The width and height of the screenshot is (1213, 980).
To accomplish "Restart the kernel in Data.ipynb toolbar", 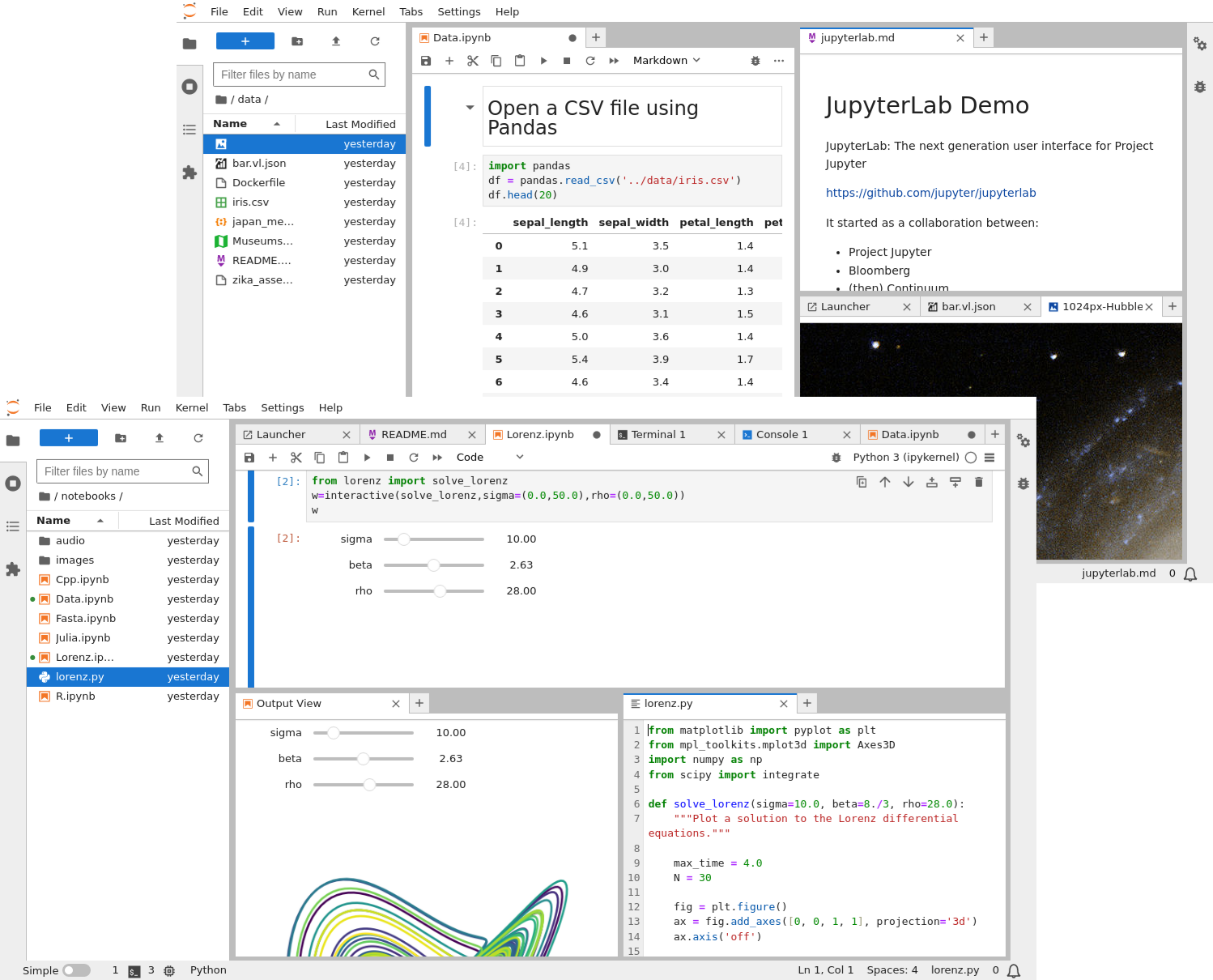I will [590, 61].
